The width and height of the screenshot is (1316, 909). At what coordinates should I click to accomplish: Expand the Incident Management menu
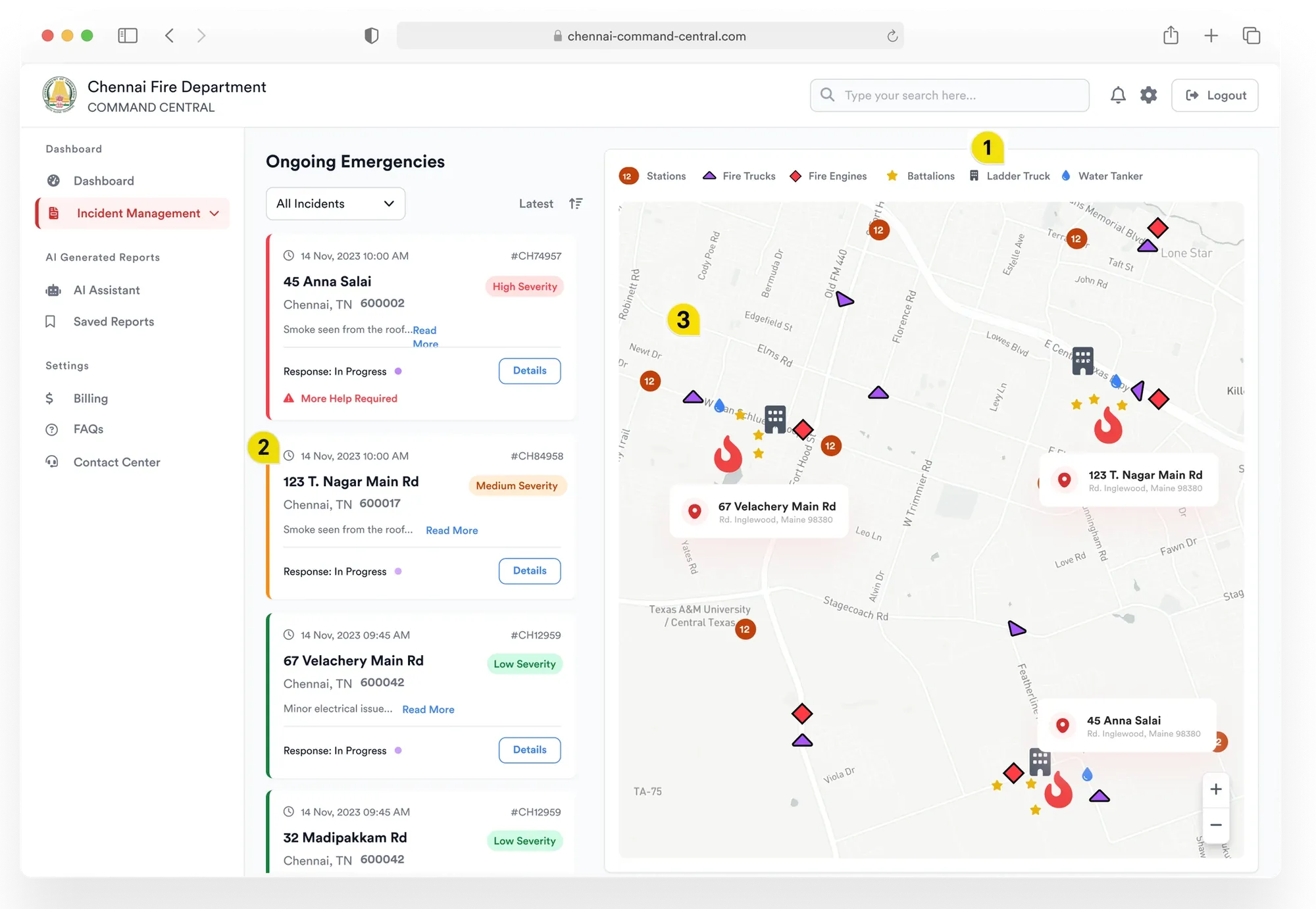tap(134, 213)
